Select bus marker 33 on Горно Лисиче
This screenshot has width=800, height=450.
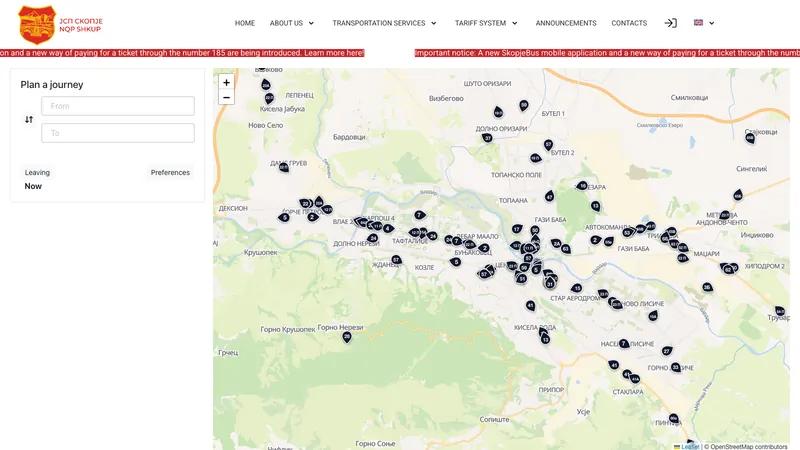(676, 367)
